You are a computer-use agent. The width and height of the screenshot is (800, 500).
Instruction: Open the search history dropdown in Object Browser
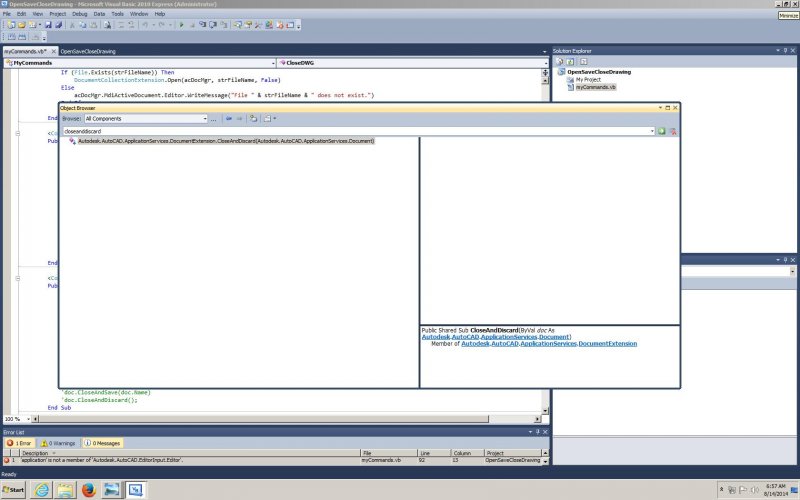[652, 131]
